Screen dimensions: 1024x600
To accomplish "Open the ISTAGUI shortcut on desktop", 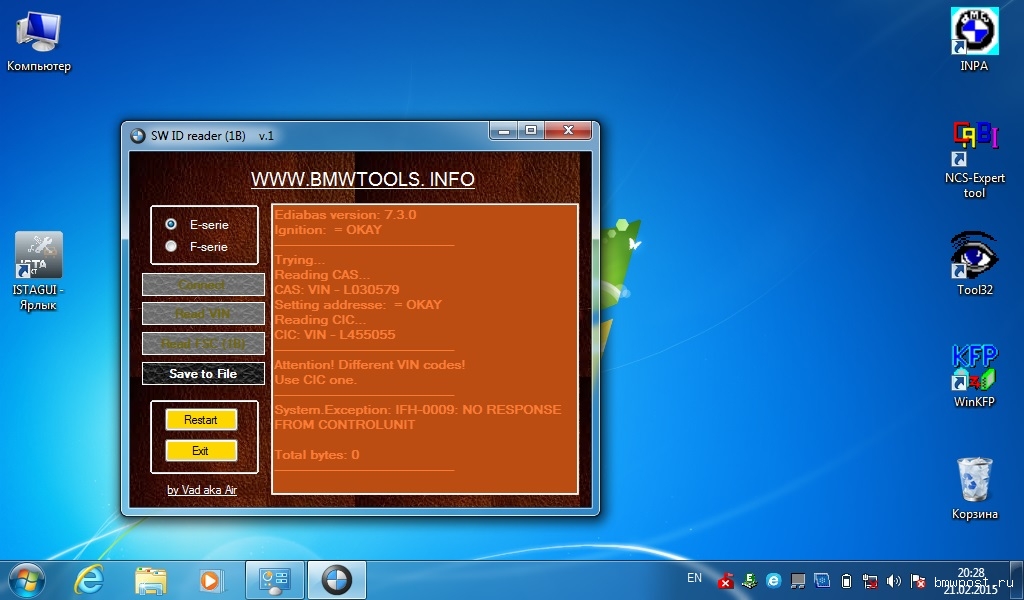I will [38, 257].
